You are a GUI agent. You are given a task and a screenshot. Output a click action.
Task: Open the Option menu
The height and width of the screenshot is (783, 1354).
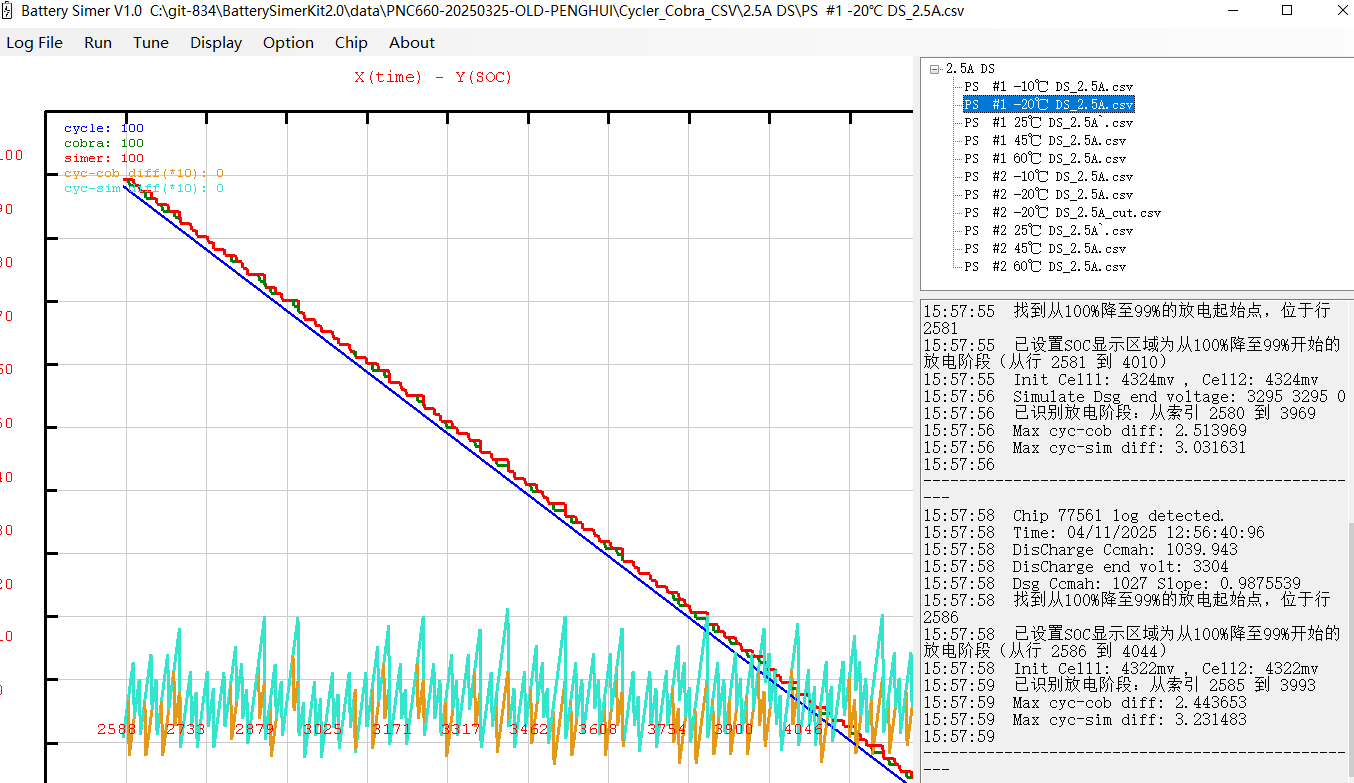click(288, 43)
